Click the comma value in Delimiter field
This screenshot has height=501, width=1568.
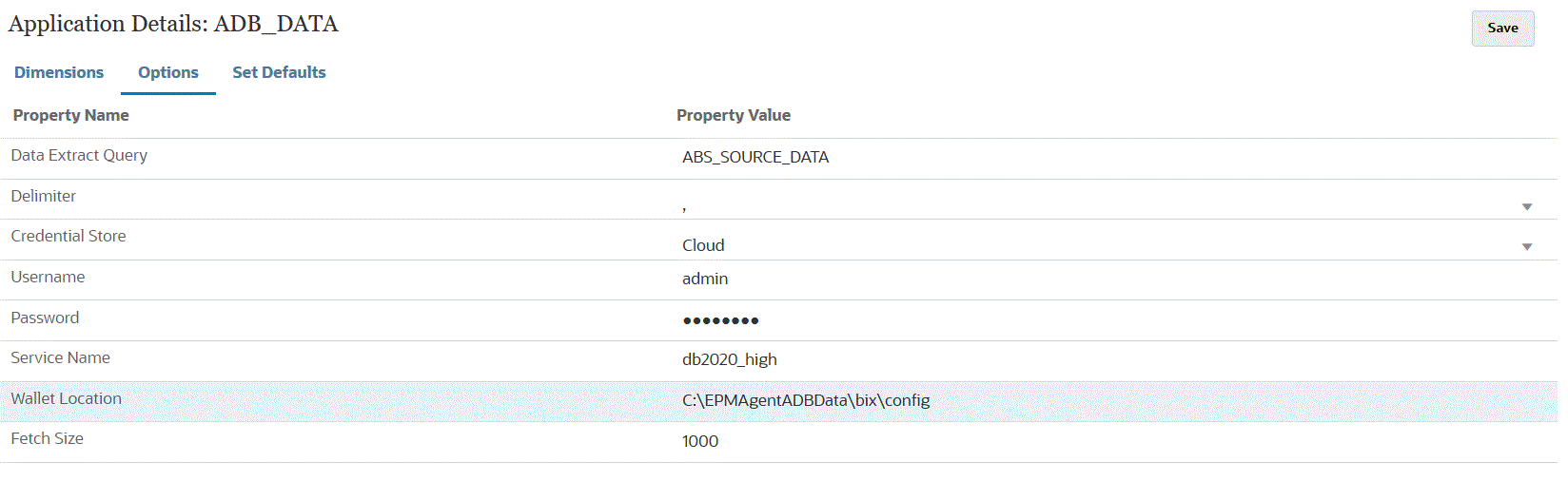(x=685, y=205)
